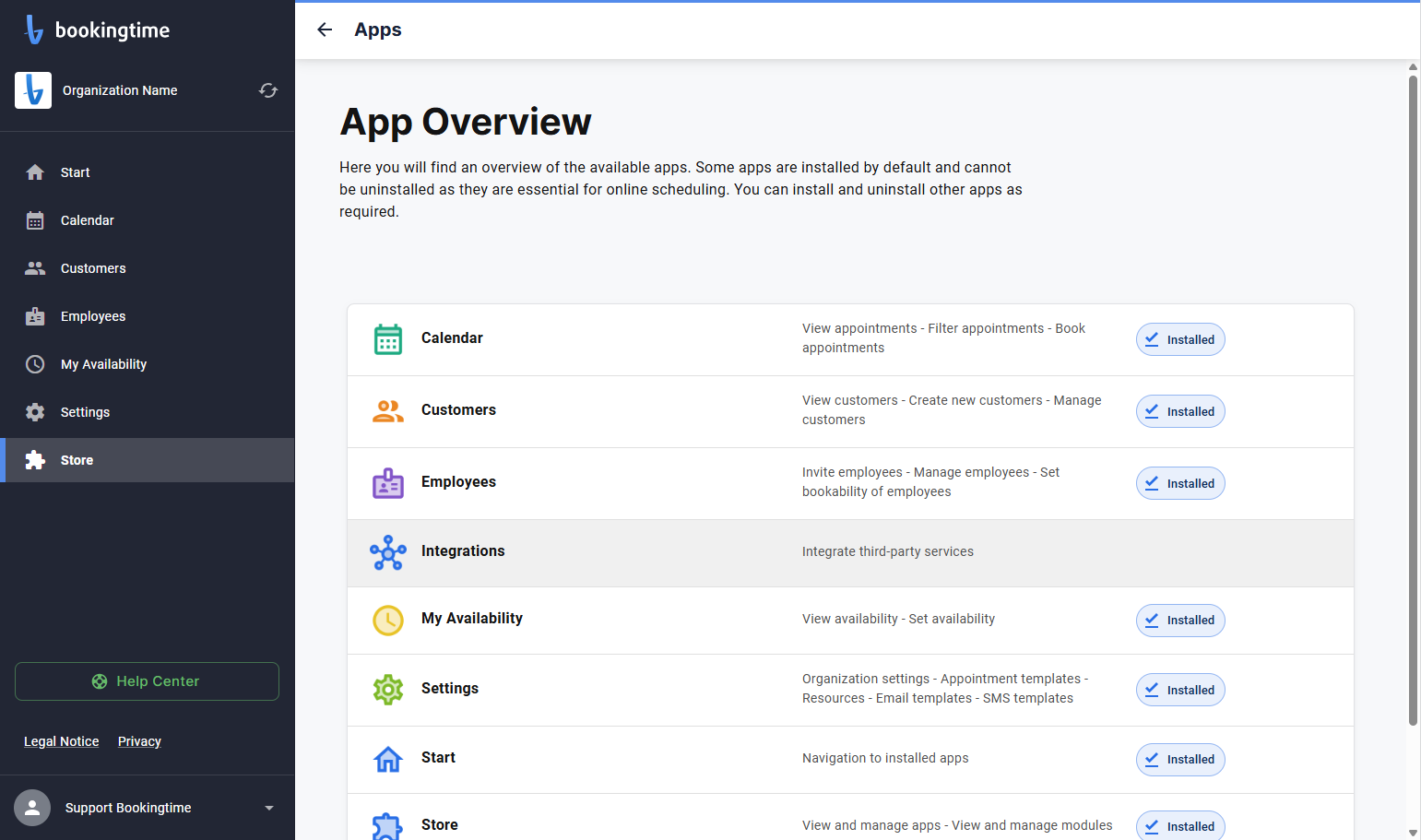The height and width of the screenshot is (840, 1421).
Task: Click the green Settings gear app icon
Action: (388, 690)
